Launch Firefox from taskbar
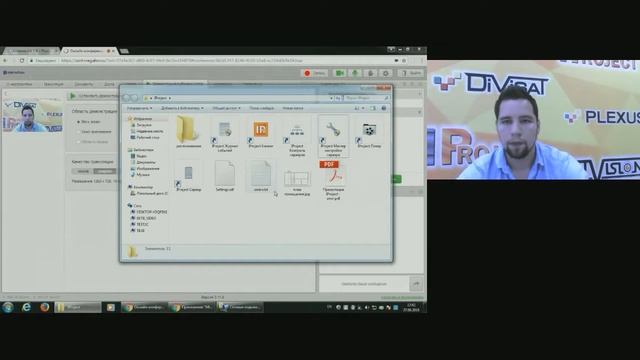 coord(44,307)
